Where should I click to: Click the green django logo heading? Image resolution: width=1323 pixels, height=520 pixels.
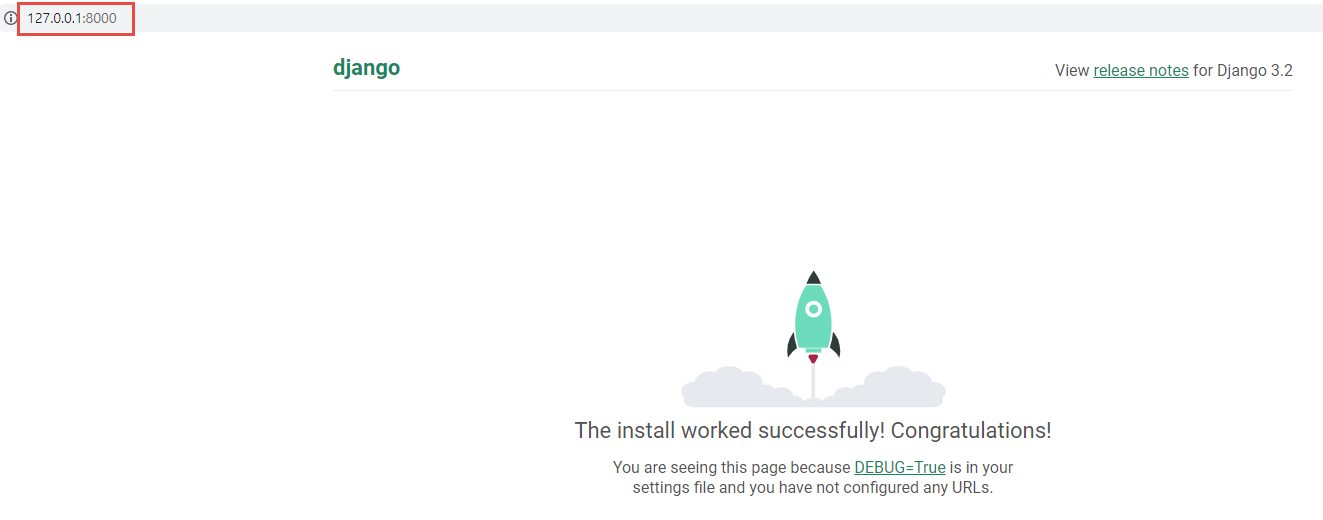point(366,68)
